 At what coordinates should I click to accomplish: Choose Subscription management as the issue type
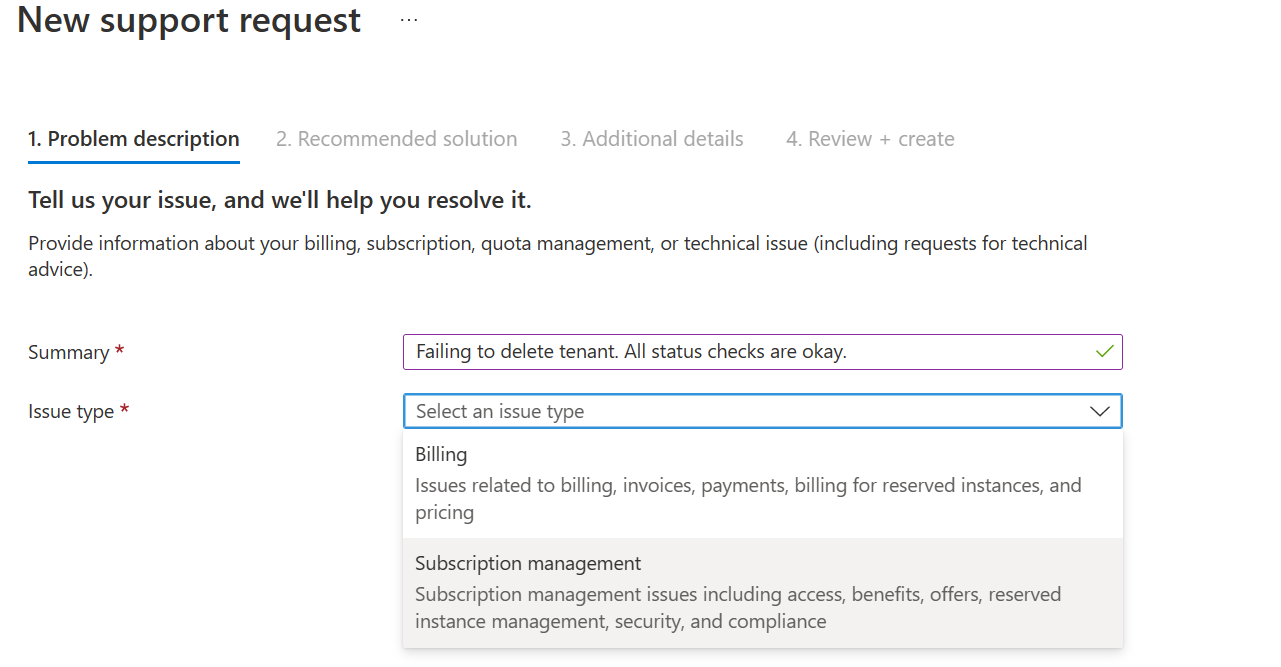pos(528,563)
